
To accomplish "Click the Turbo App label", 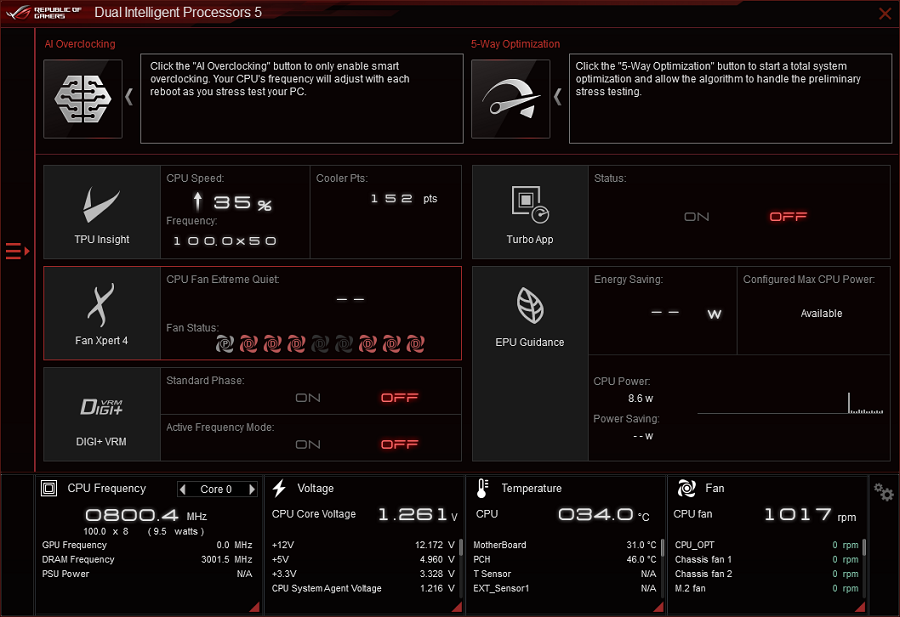I will [x=530, y=239].
